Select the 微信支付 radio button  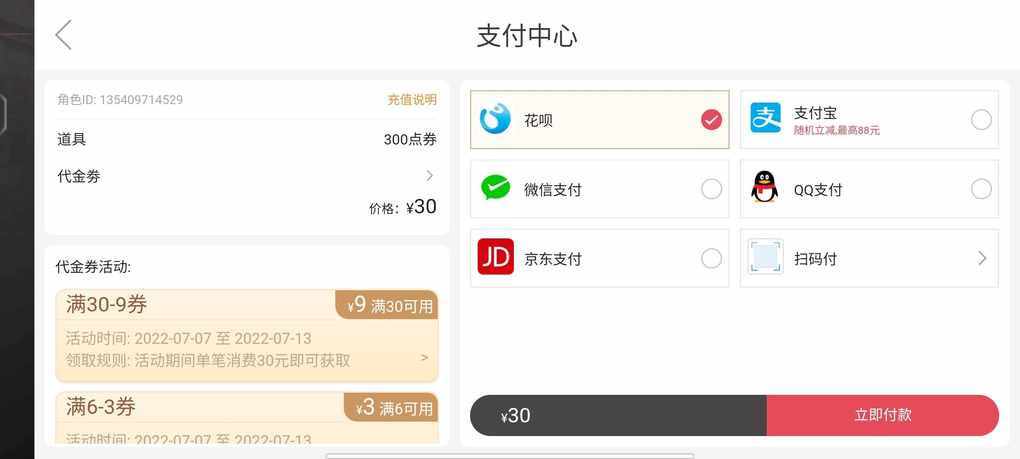point(712,189)
